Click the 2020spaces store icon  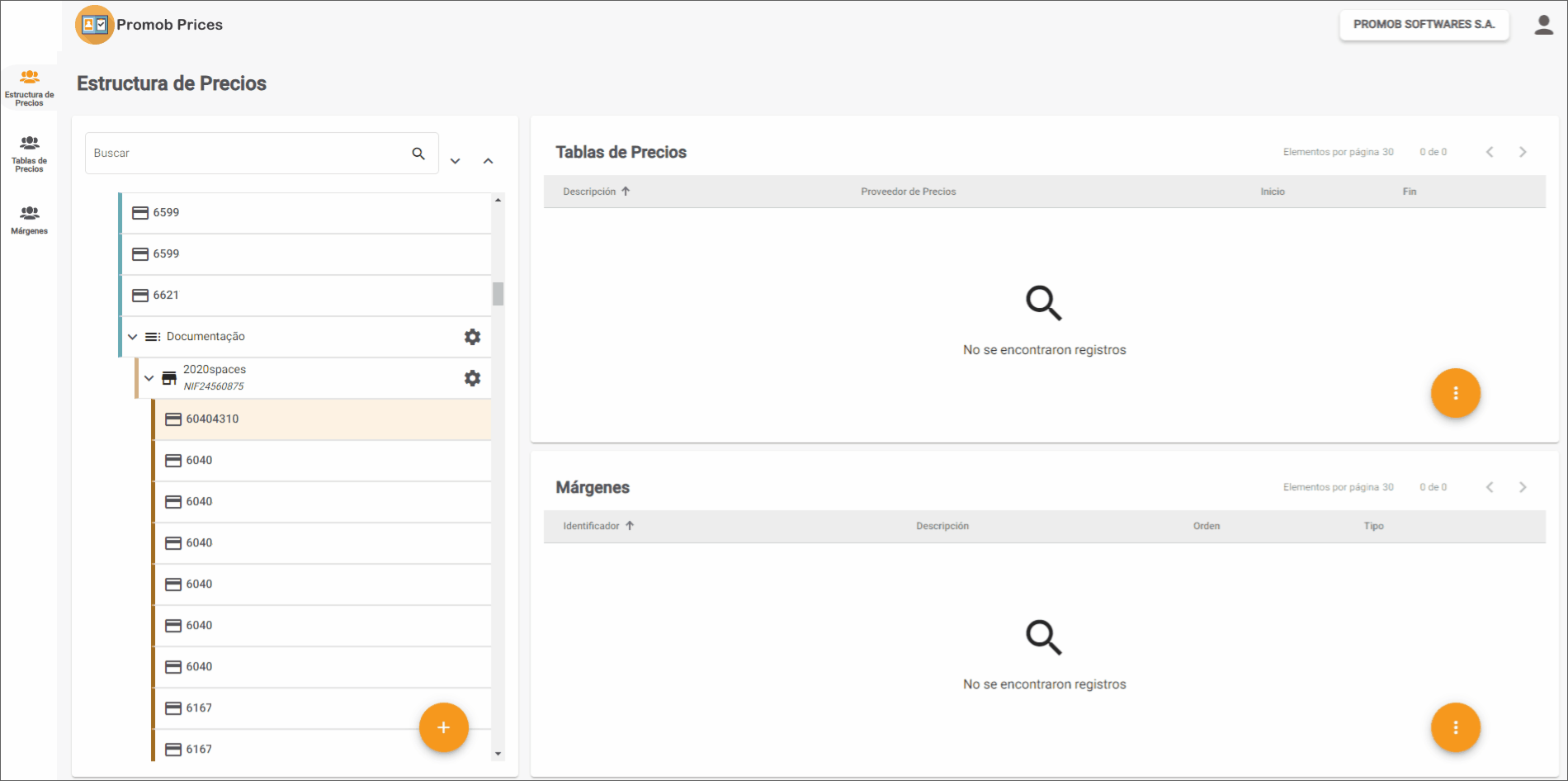click(169, 378)
